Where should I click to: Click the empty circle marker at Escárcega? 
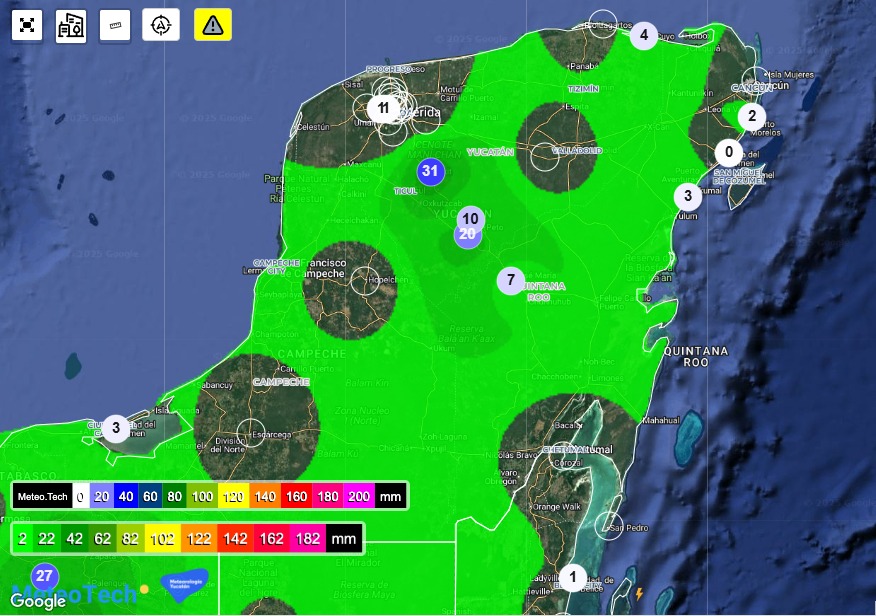coord(251,433)
